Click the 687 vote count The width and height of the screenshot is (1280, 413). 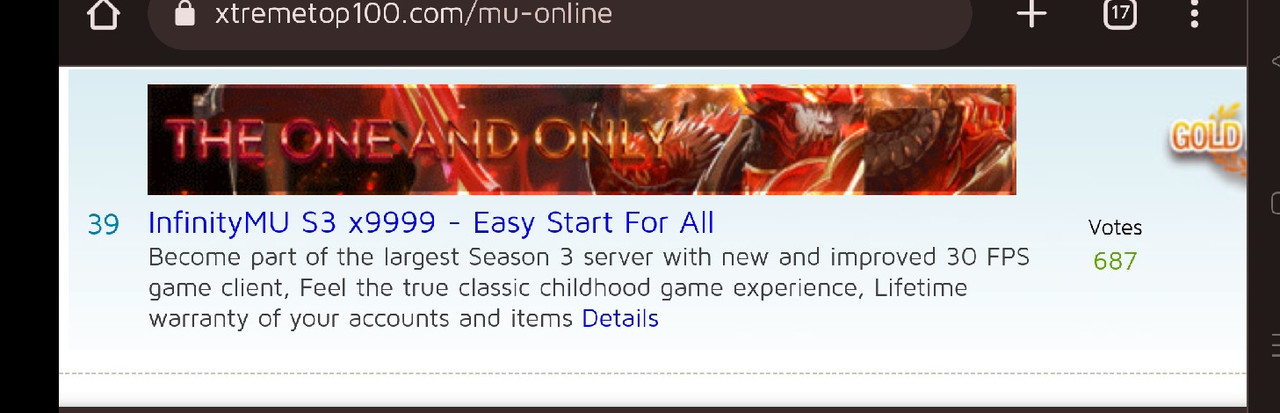click(1115, 261)
